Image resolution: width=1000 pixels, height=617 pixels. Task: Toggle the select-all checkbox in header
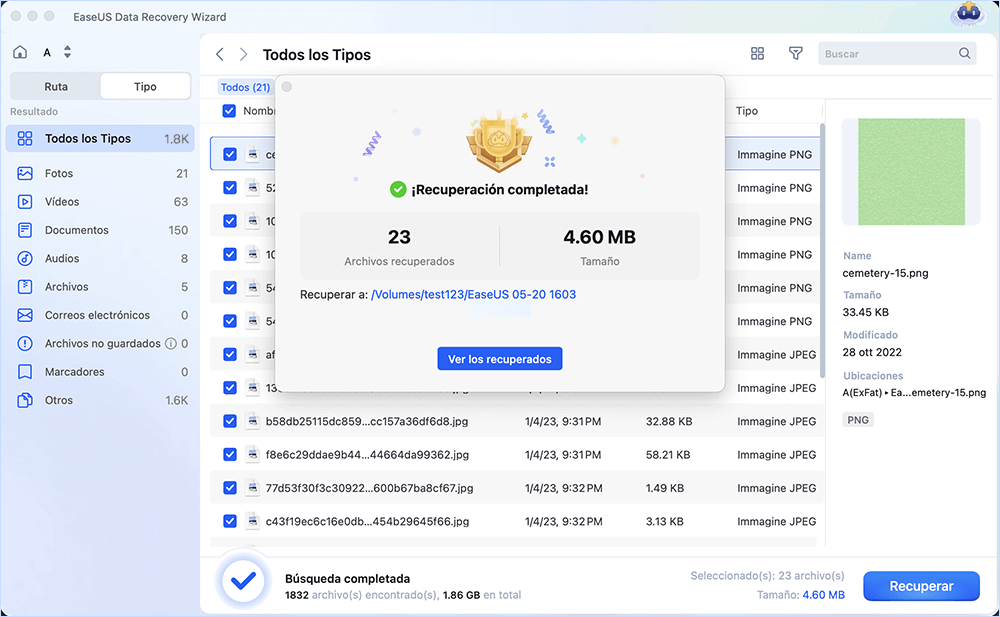[229, 111]
